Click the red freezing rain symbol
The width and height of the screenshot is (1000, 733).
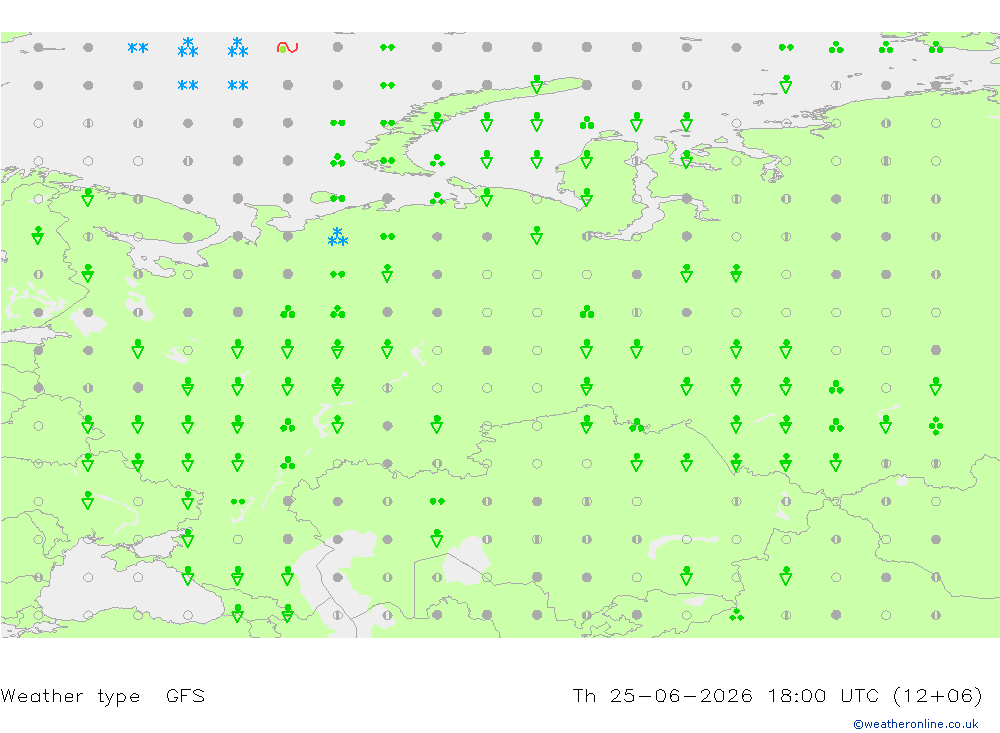(x=288, y=47)
